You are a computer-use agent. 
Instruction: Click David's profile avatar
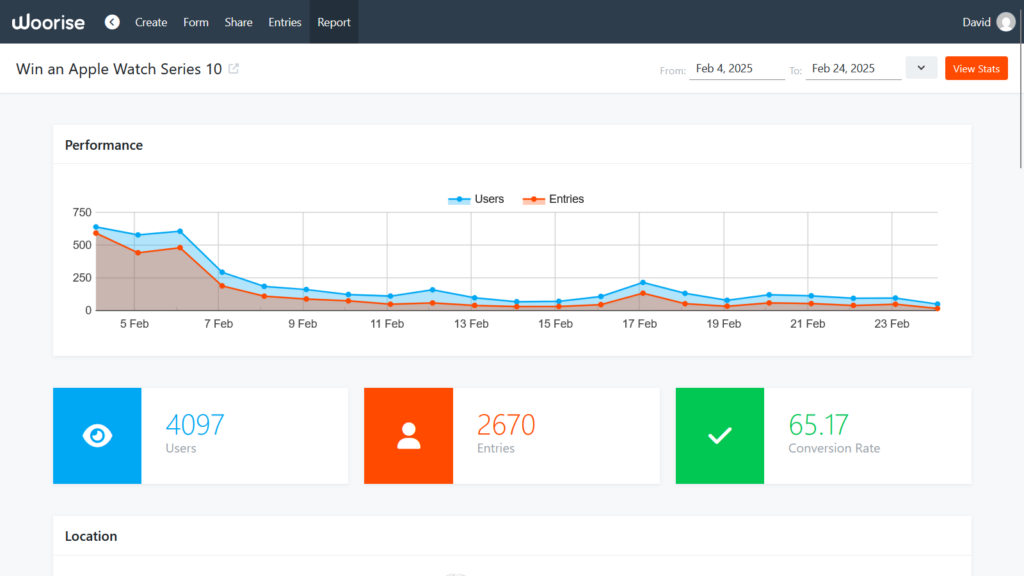click(x=1005, y=22)
